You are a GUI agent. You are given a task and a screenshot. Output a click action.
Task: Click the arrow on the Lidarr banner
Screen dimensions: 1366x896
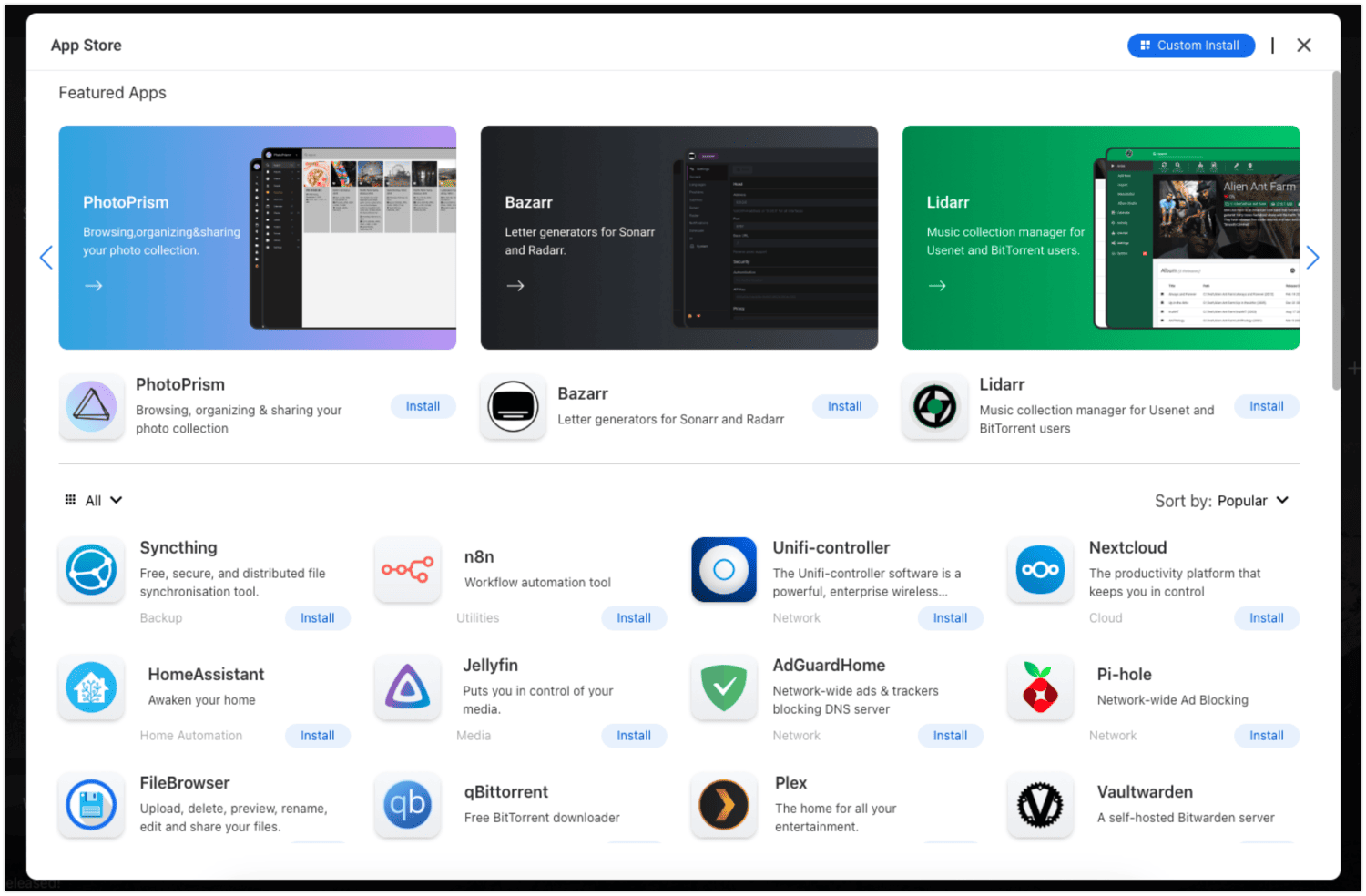pos(937,286)
